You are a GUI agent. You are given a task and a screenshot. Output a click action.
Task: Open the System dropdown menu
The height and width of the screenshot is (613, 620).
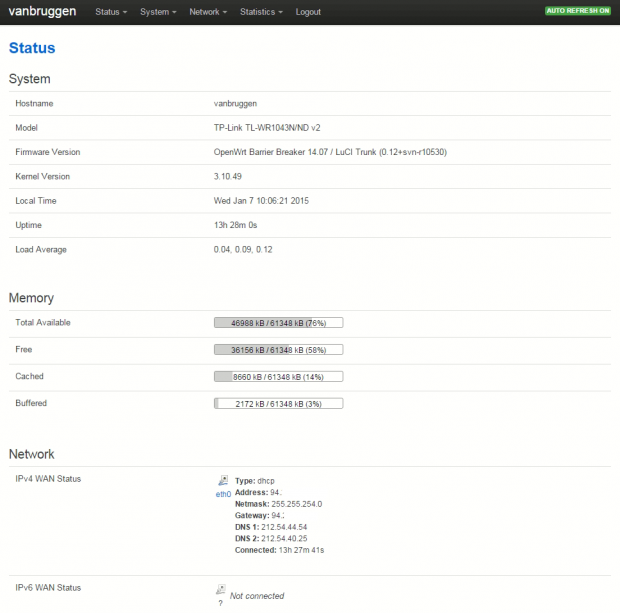pyautogui.click(x=158, y=12)
